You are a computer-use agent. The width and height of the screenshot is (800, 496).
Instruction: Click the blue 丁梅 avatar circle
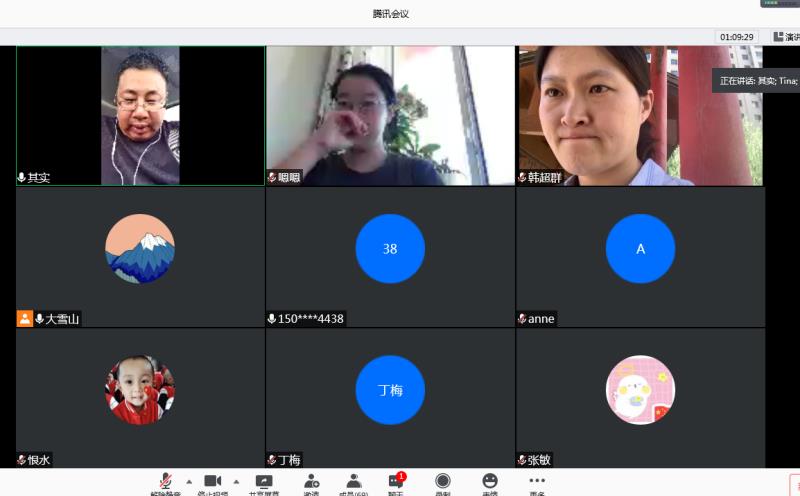pos(390,390)
